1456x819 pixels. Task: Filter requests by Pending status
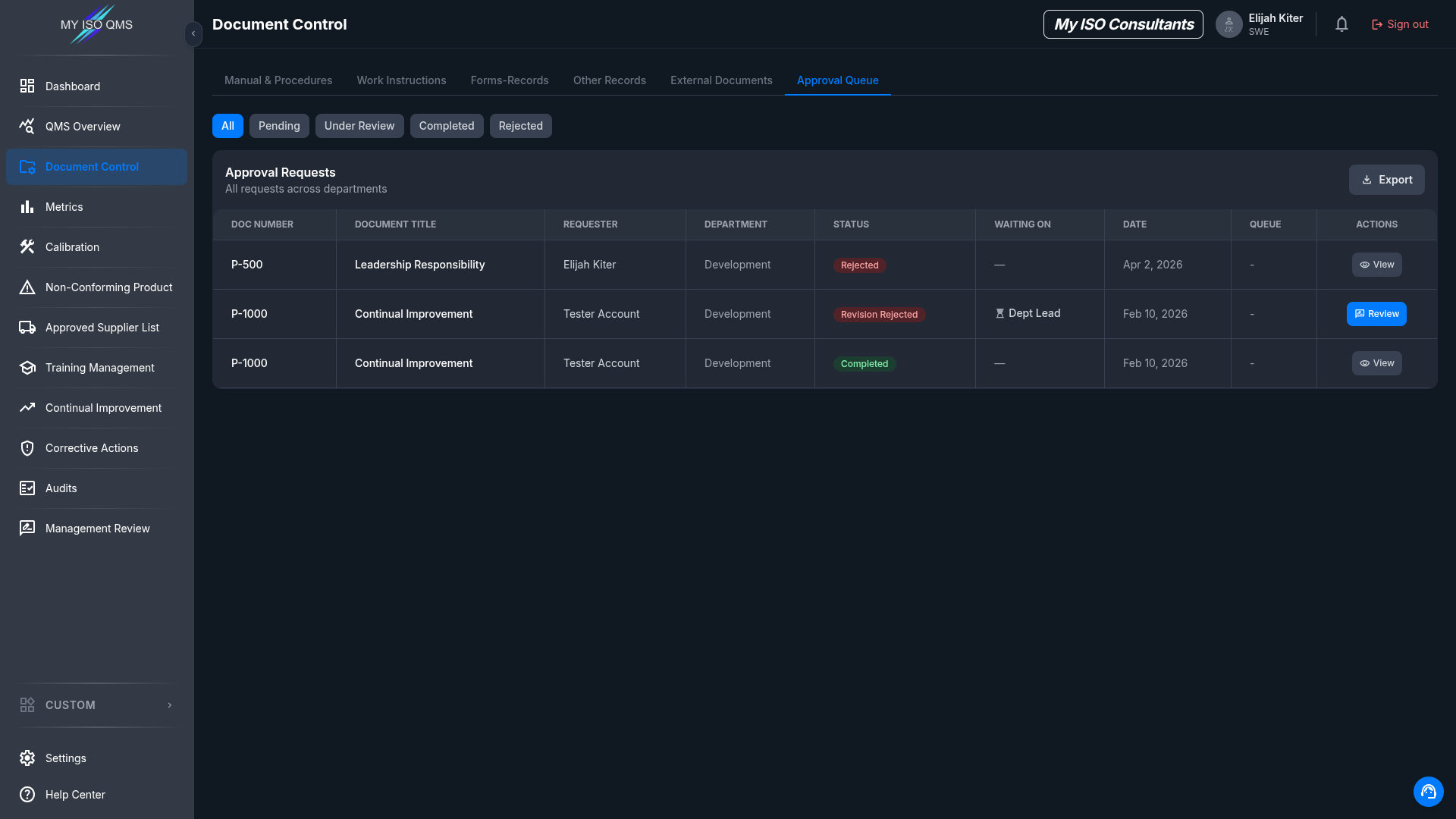pos(279,126)
